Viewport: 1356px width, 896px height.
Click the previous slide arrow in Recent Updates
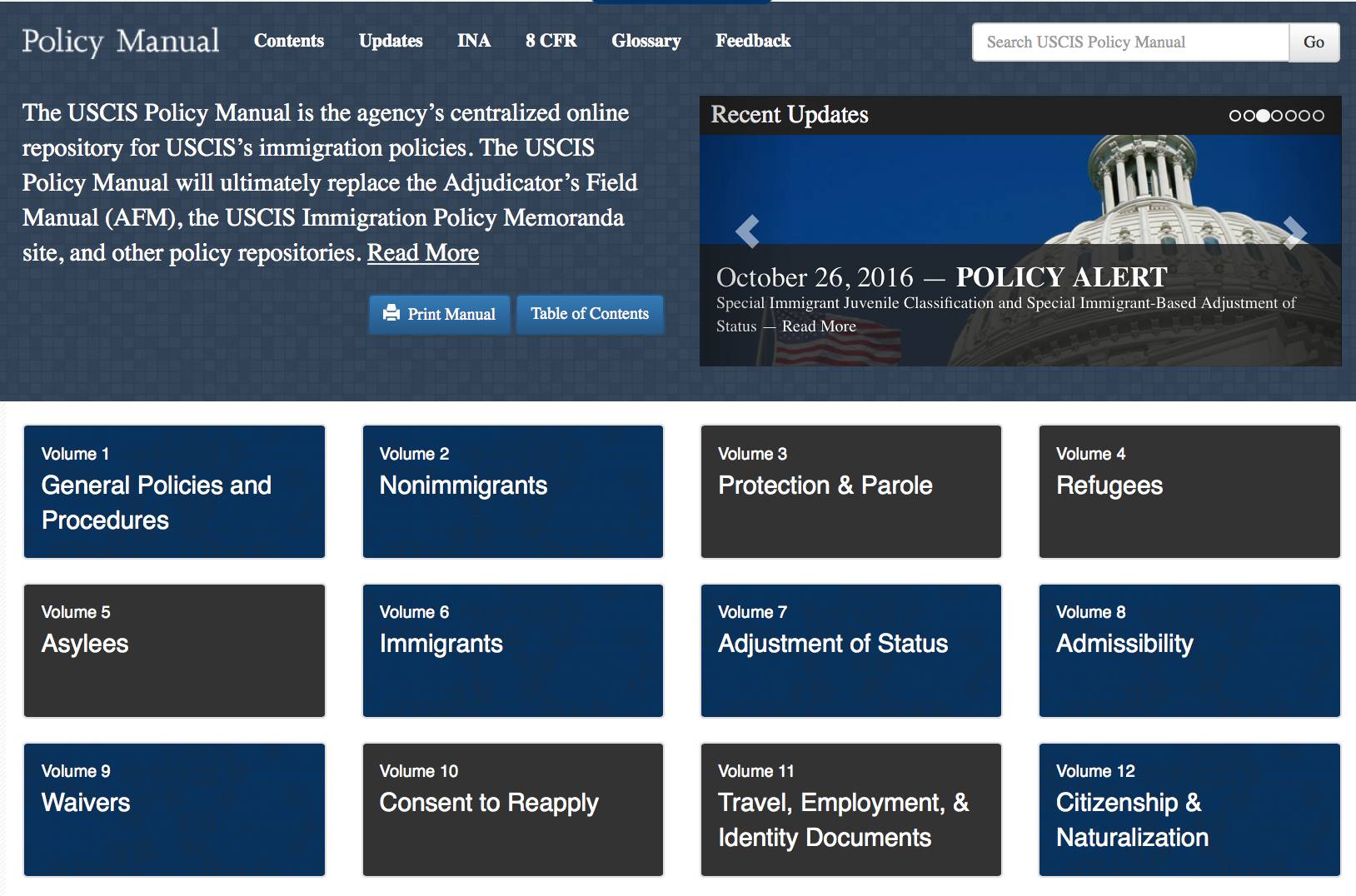(747, 231)
